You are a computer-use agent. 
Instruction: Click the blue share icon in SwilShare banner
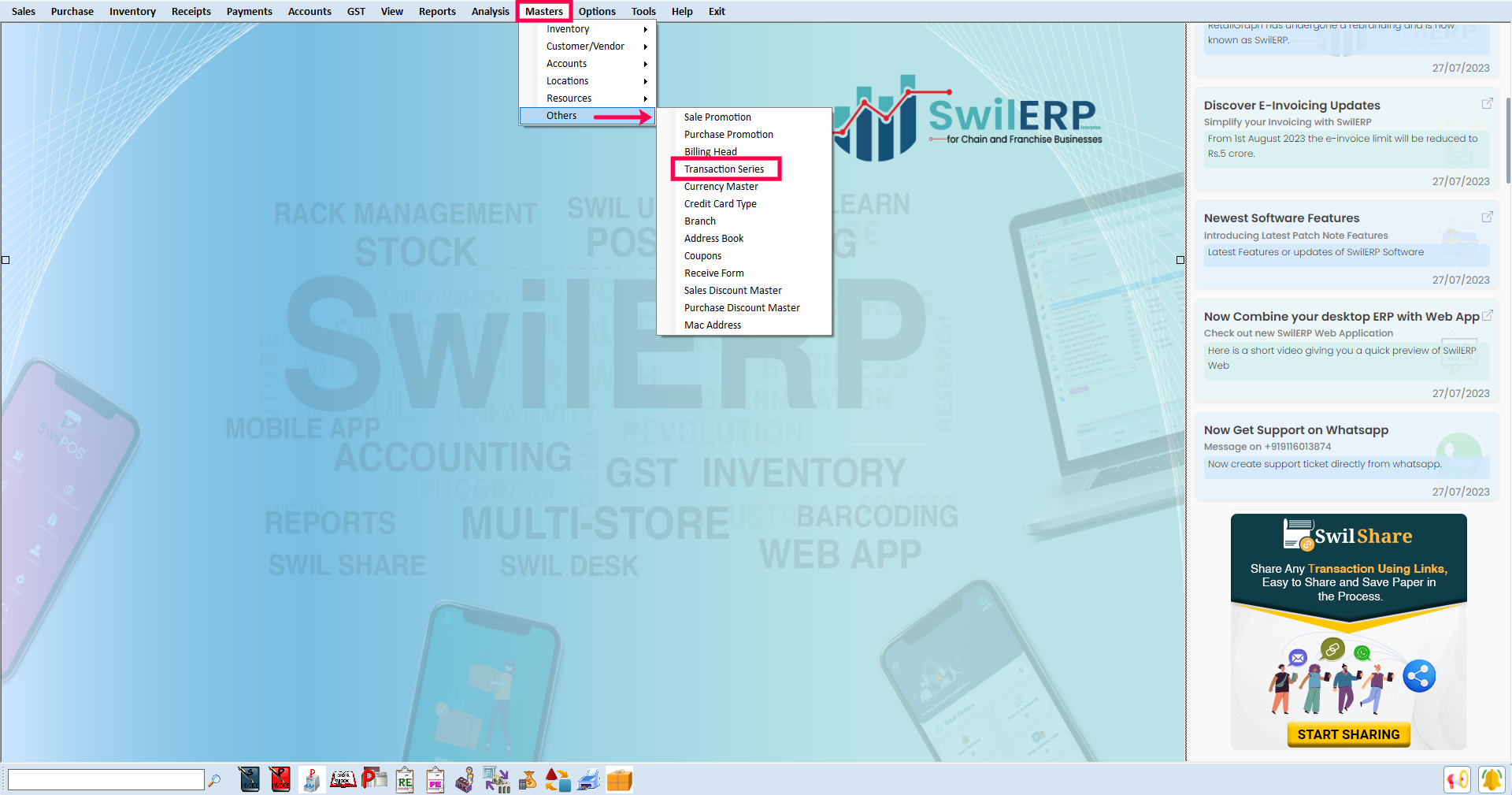point(1419,676)
